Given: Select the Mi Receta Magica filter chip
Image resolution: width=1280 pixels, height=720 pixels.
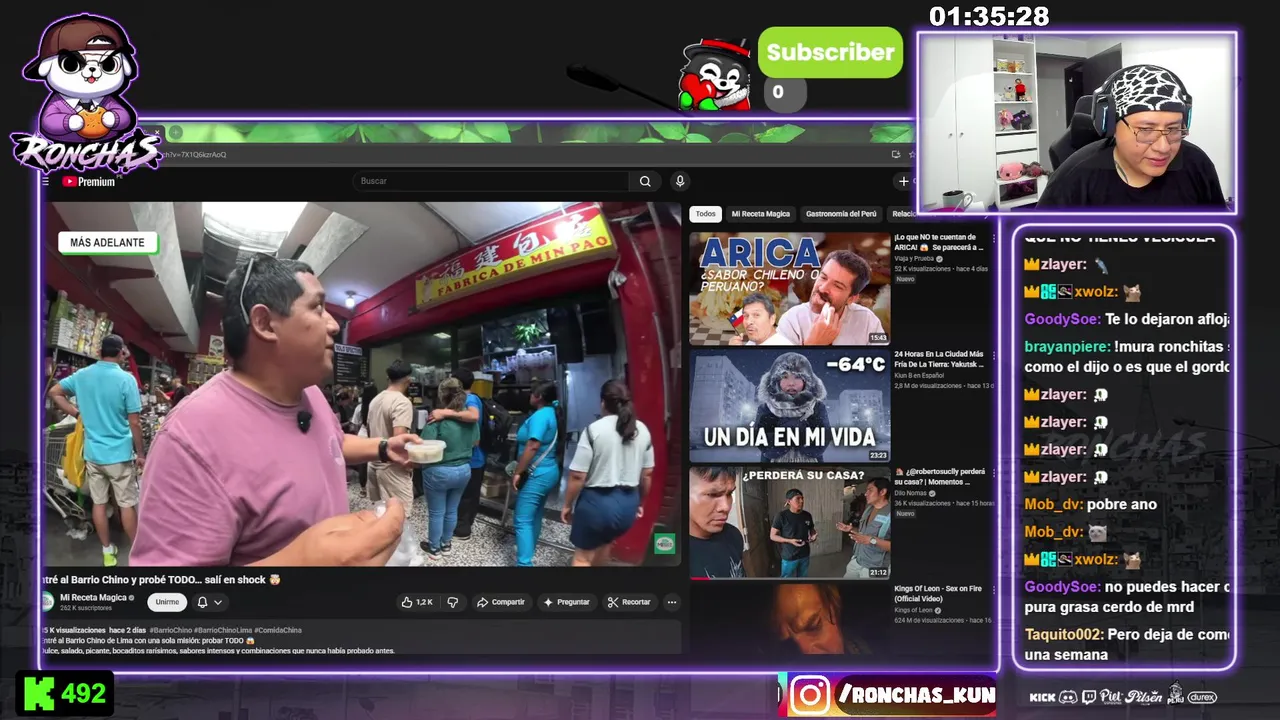Looking at the screenshot, I should (760, 214).
